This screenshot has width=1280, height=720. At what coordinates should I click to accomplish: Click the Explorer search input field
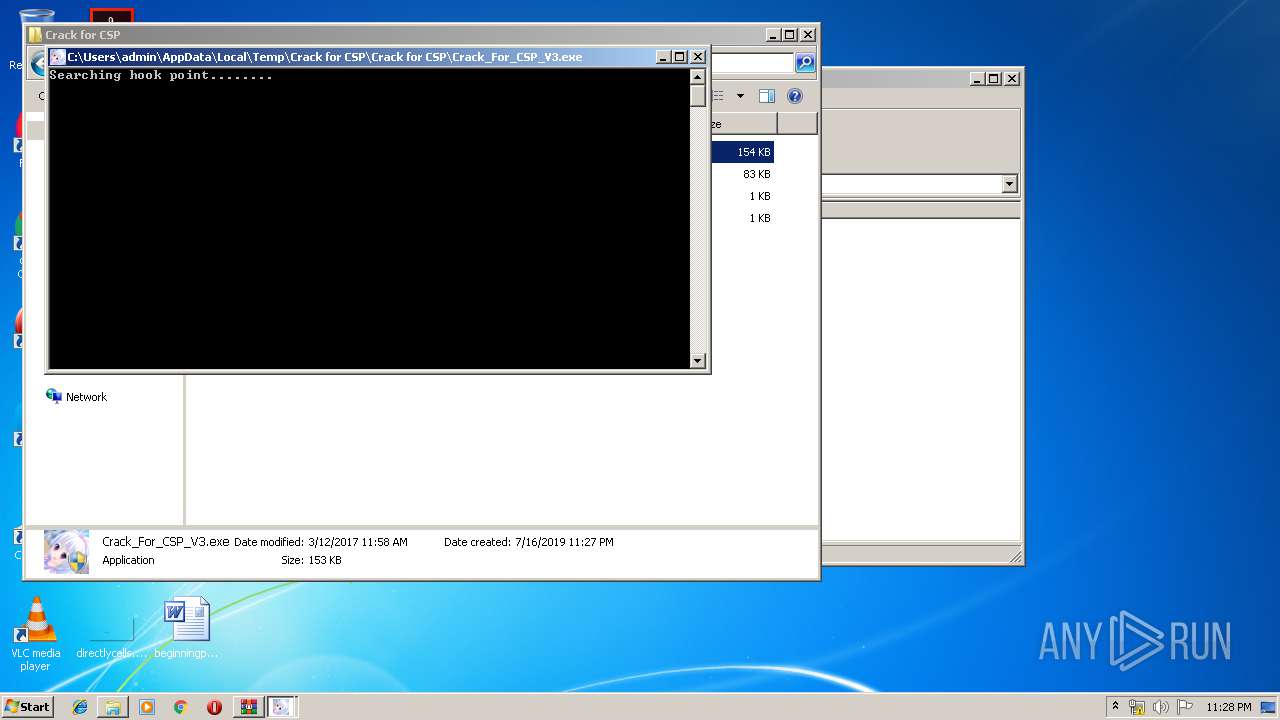pyautogui.click(x=752, y=63)
